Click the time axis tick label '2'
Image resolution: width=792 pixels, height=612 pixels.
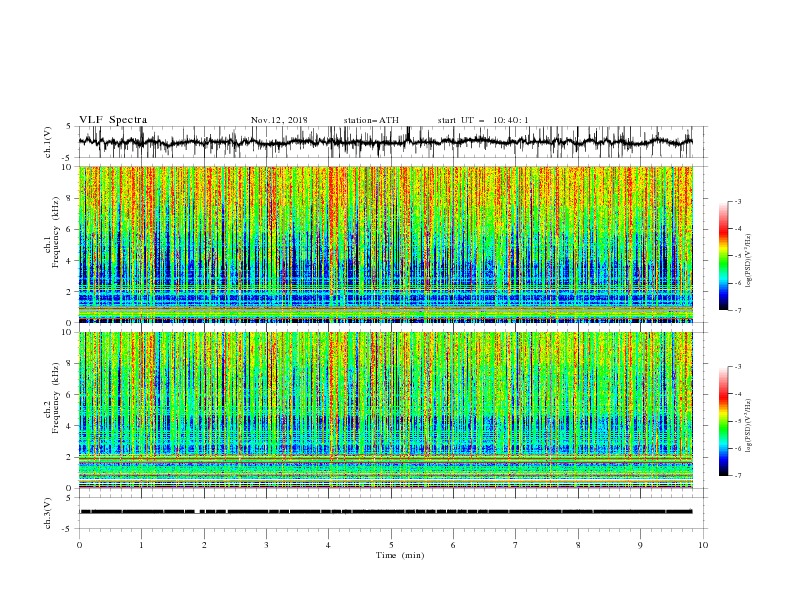coord(204,545)
